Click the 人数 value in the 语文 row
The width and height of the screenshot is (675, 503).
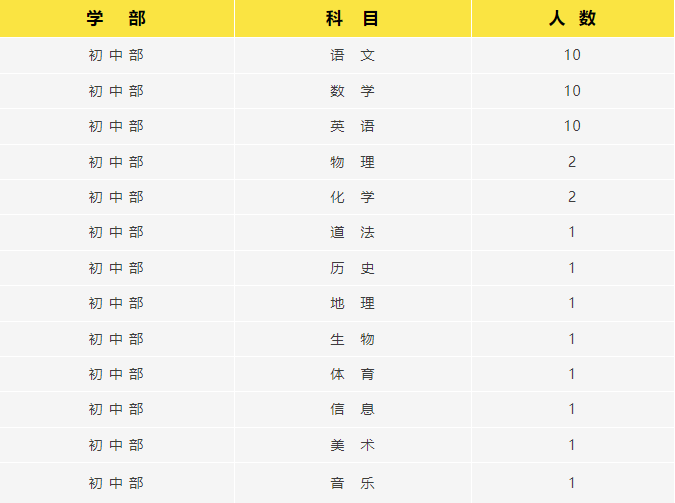coord(572,55)
